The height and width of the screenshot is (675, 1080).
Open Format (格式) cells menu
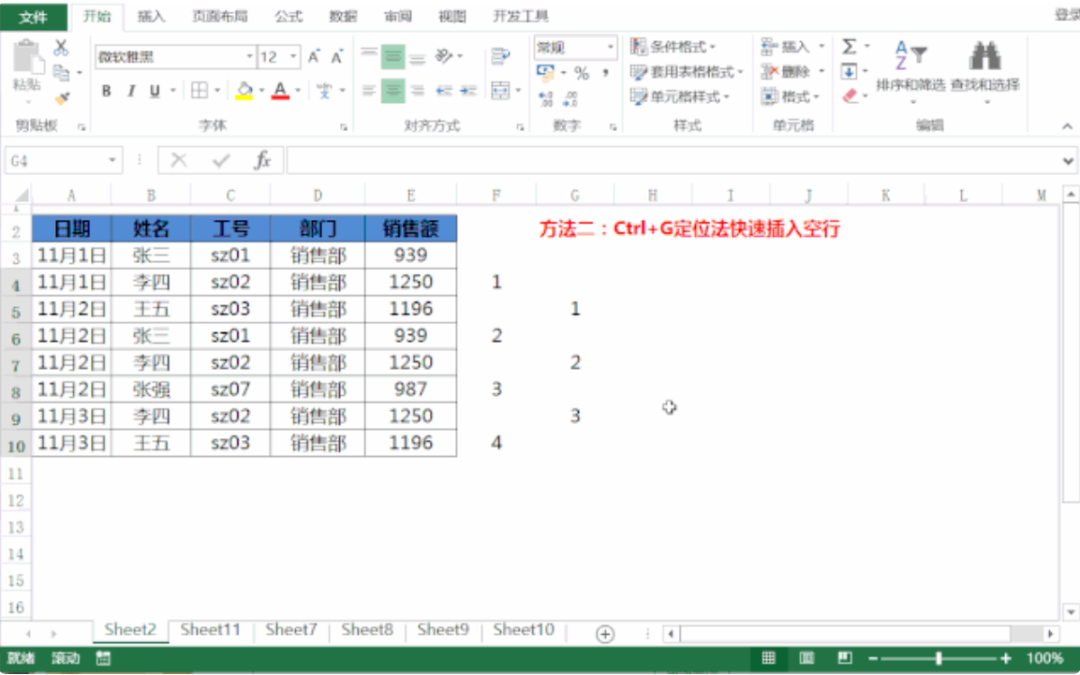pyautogui.click(x=790, y=96)
